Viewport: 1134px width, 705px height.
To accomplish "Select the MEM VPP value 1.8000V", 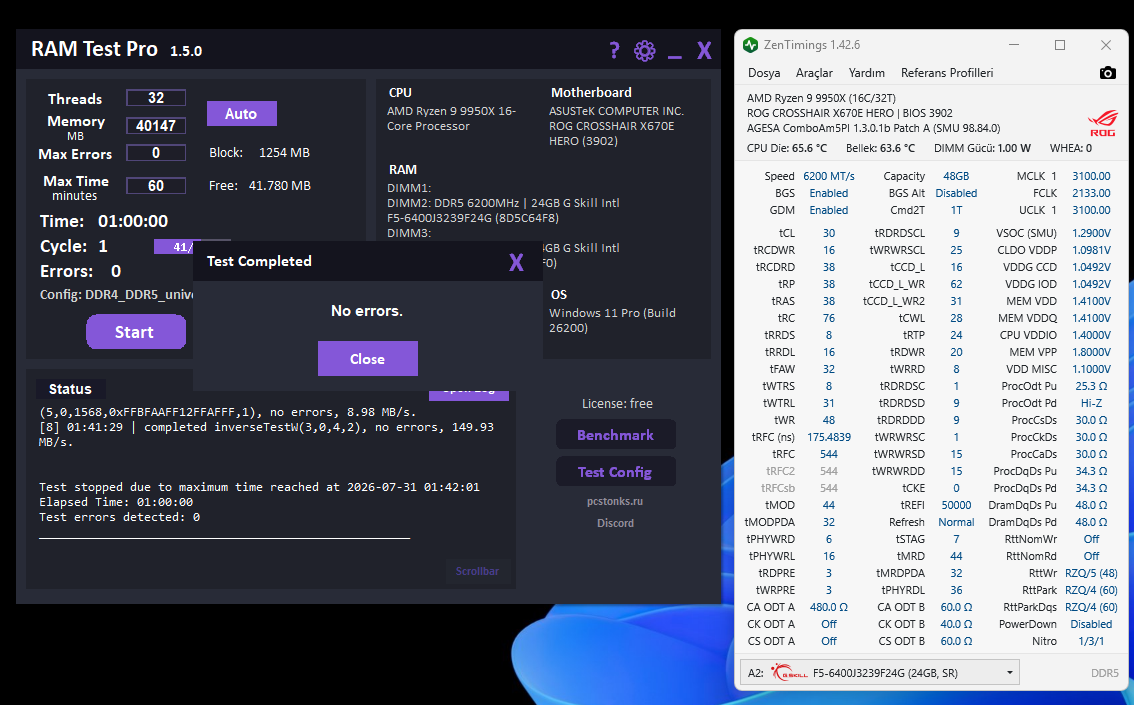I will coord(1091,352).
